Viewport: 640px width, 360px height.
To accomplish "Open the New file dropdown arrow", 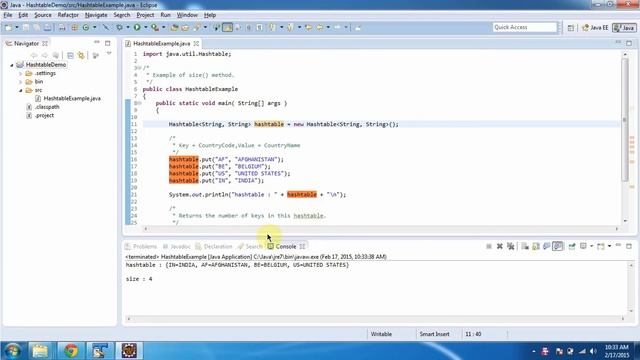I will click(17, 28).
